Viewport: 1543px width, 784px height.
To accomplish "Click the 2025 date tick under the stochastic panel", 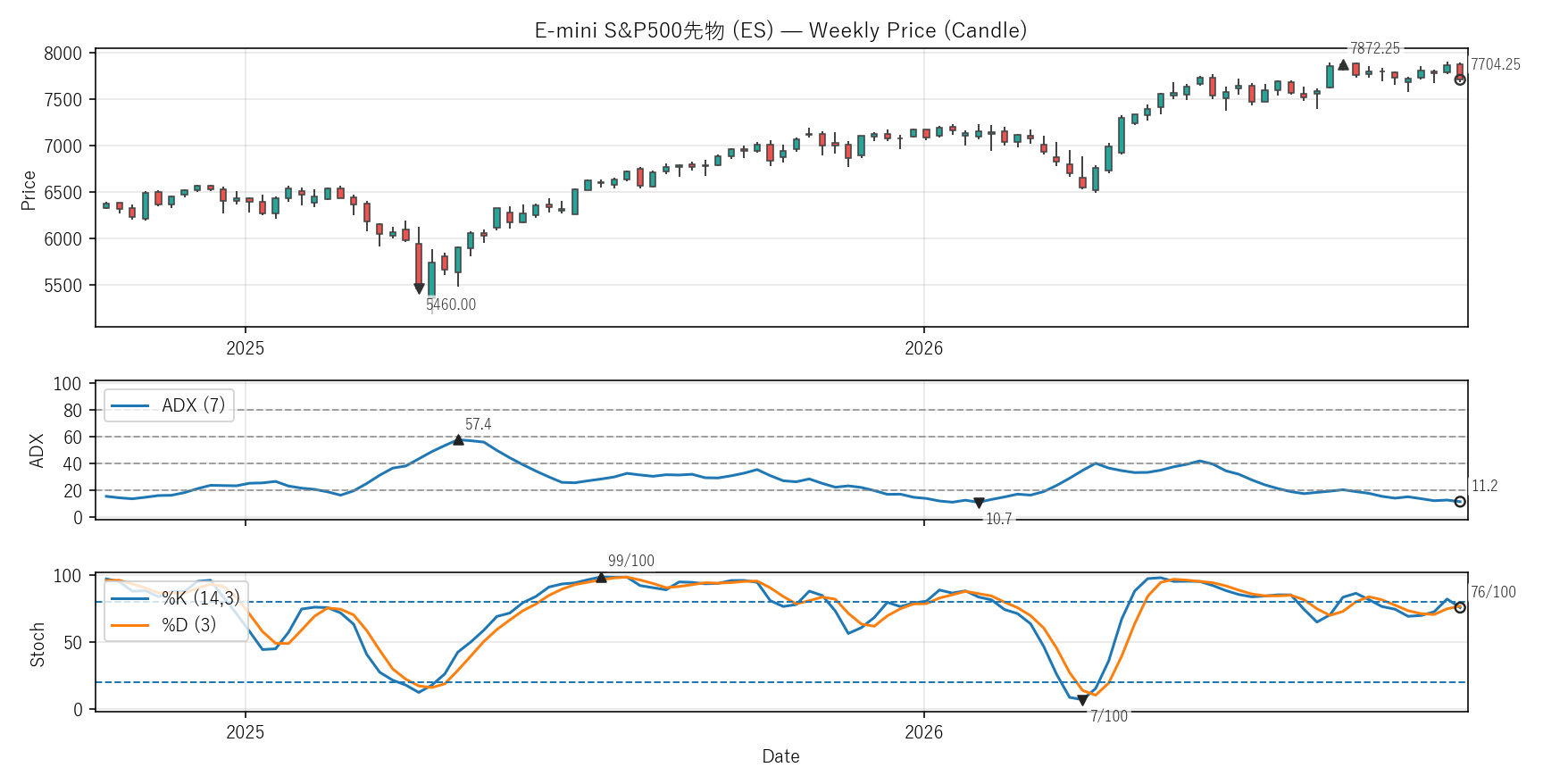I will point(245,732).
